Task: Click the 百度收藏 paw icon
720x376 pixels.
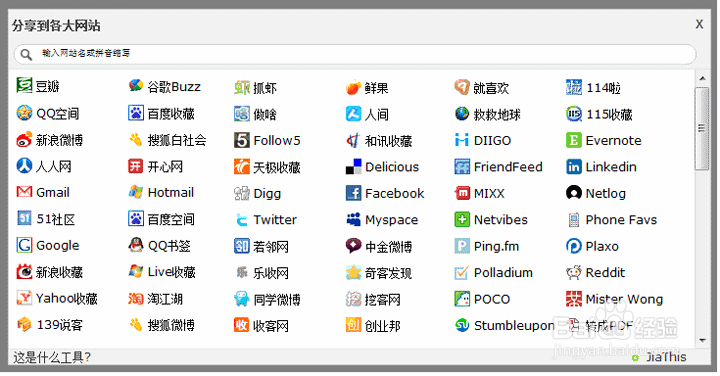Action: point(135,113)
